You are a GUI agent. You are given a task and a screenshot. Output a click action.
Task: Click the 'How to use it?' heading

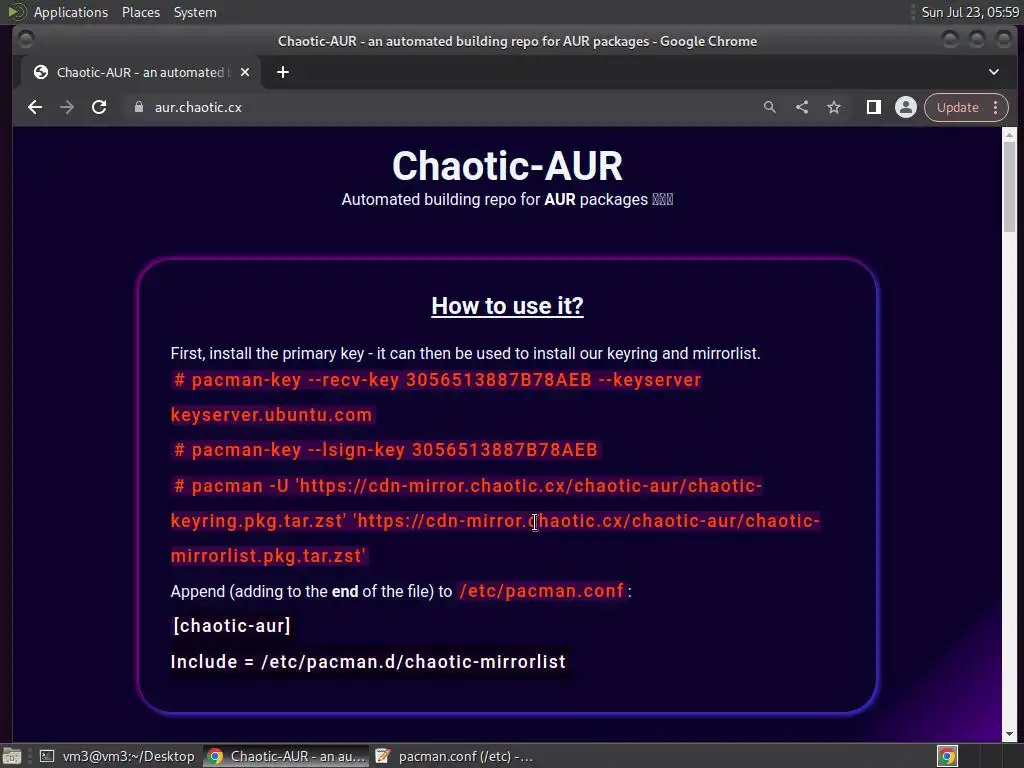pyautogui.click(x=507, y=306)
